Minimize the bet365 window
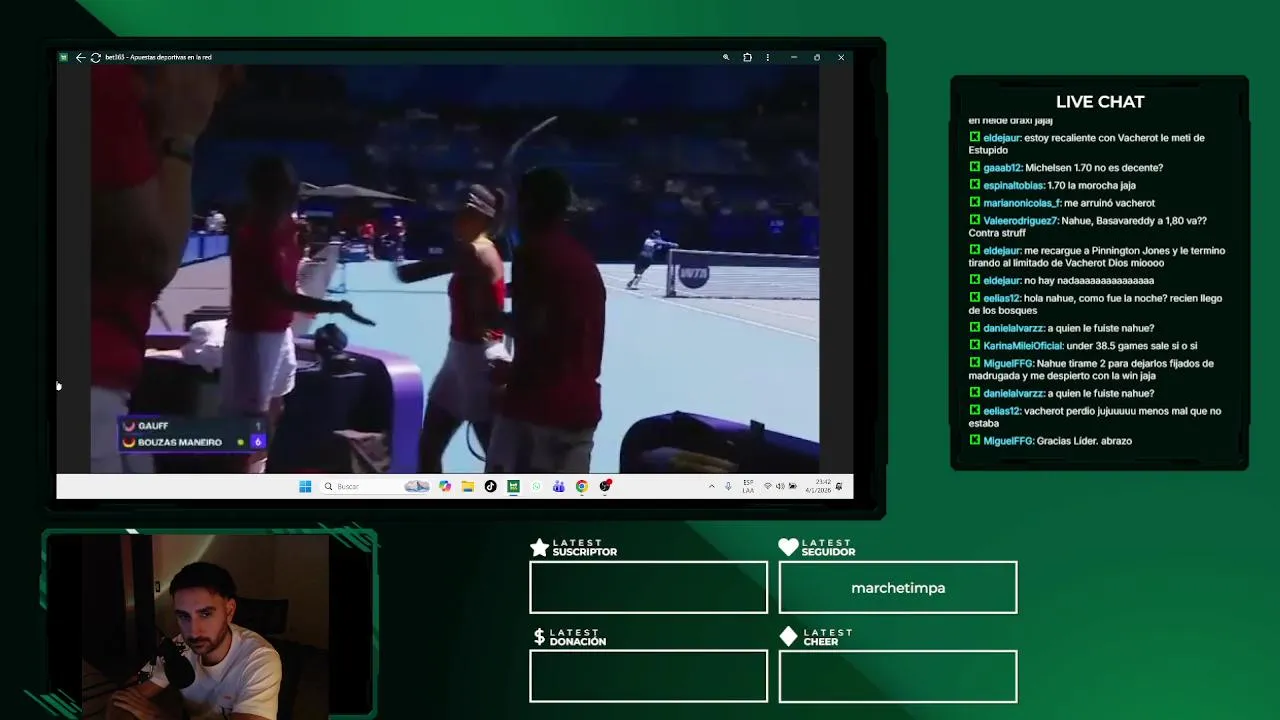The width and height of the screenshot is (1280, 720). (x=794, y=57)
